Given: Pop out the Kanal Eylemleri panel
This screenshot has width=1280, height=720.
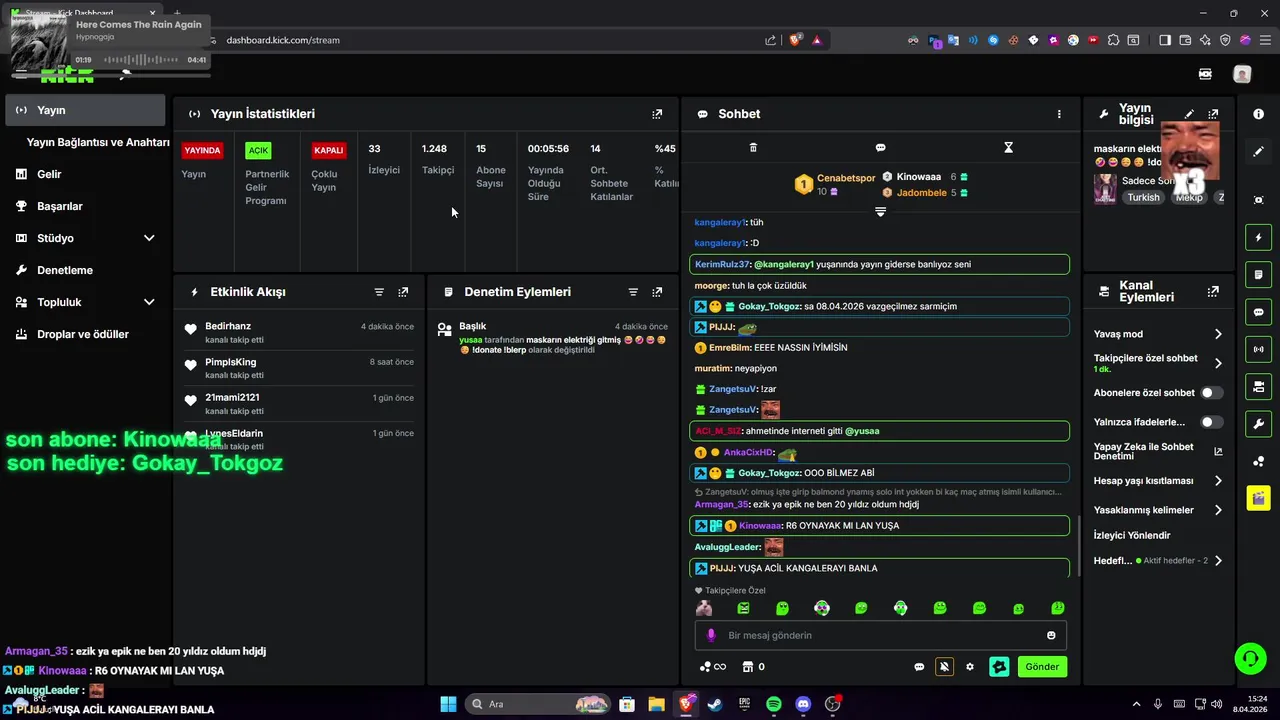Looking at the screenshot, I should pos(1213,292).
